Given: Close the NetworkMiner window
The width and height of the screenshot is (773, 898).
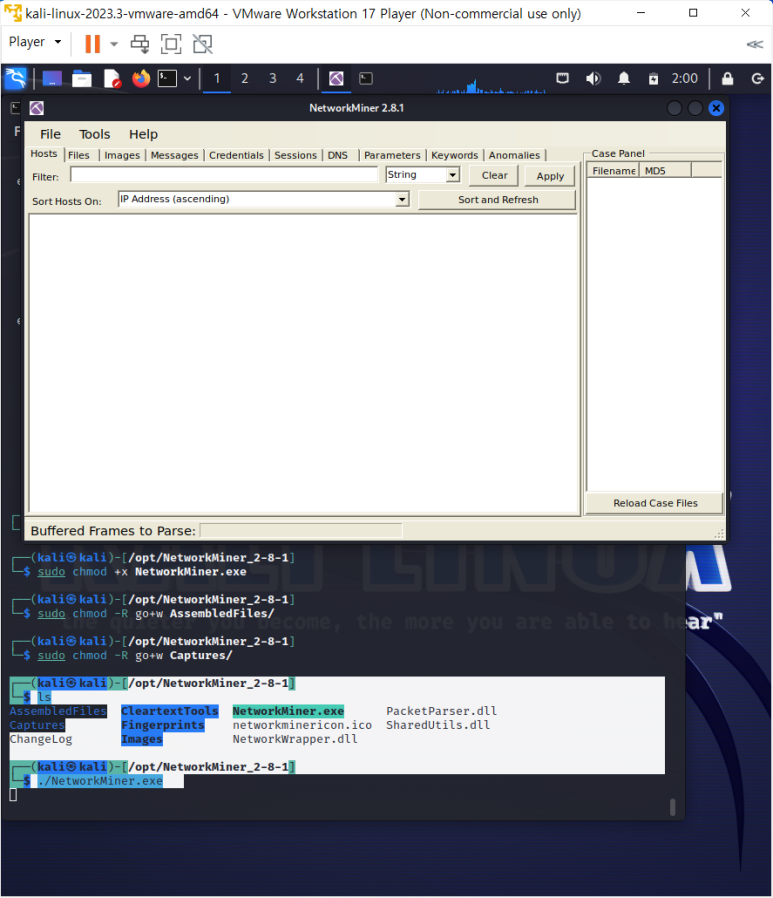Looking at the screenshot, I should pyautogui.click(x=716, y=108).
